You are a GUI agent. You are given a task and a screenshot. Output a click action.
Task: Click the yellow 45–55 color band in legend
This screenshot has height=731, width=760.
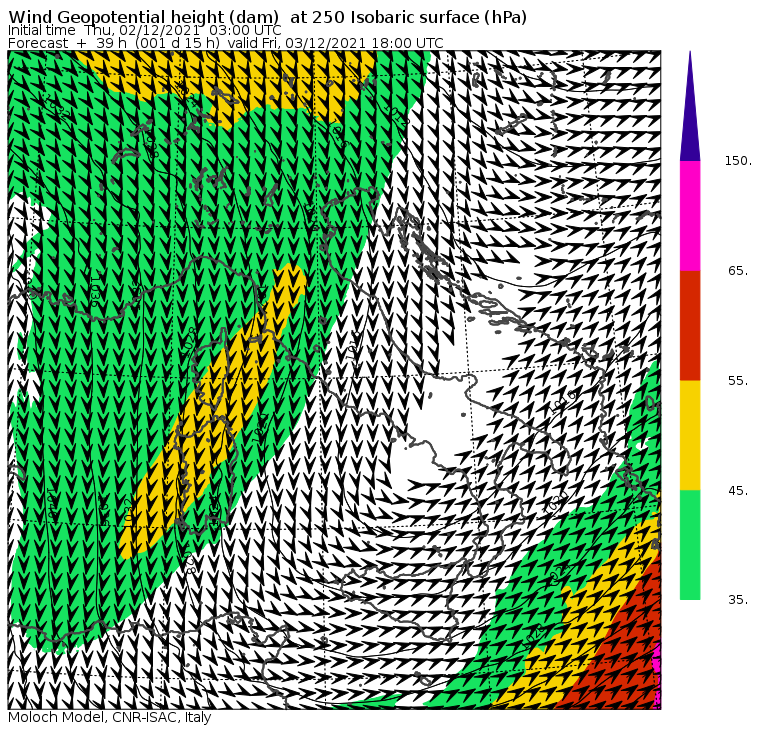690,435
